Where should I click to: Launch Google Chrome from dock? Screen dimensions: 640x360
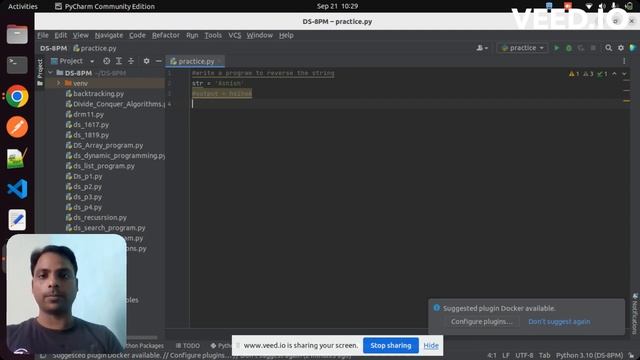[x=17, y=96]
